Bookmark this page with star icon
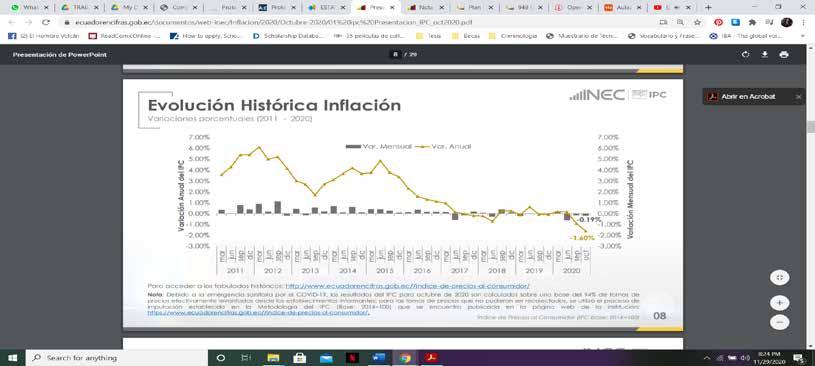The image size is (815, 366). 697,22
